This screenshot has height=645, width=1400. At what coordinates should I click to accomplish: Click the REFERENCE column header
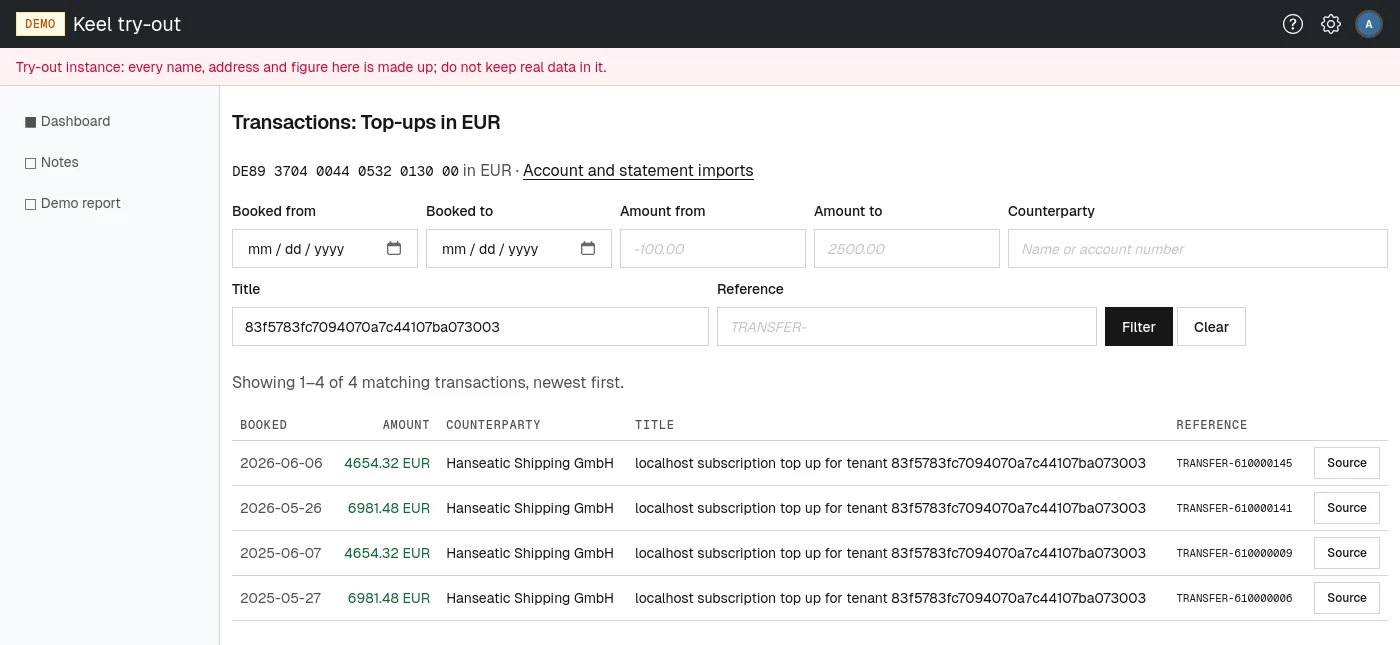[x=1212, y=425]
